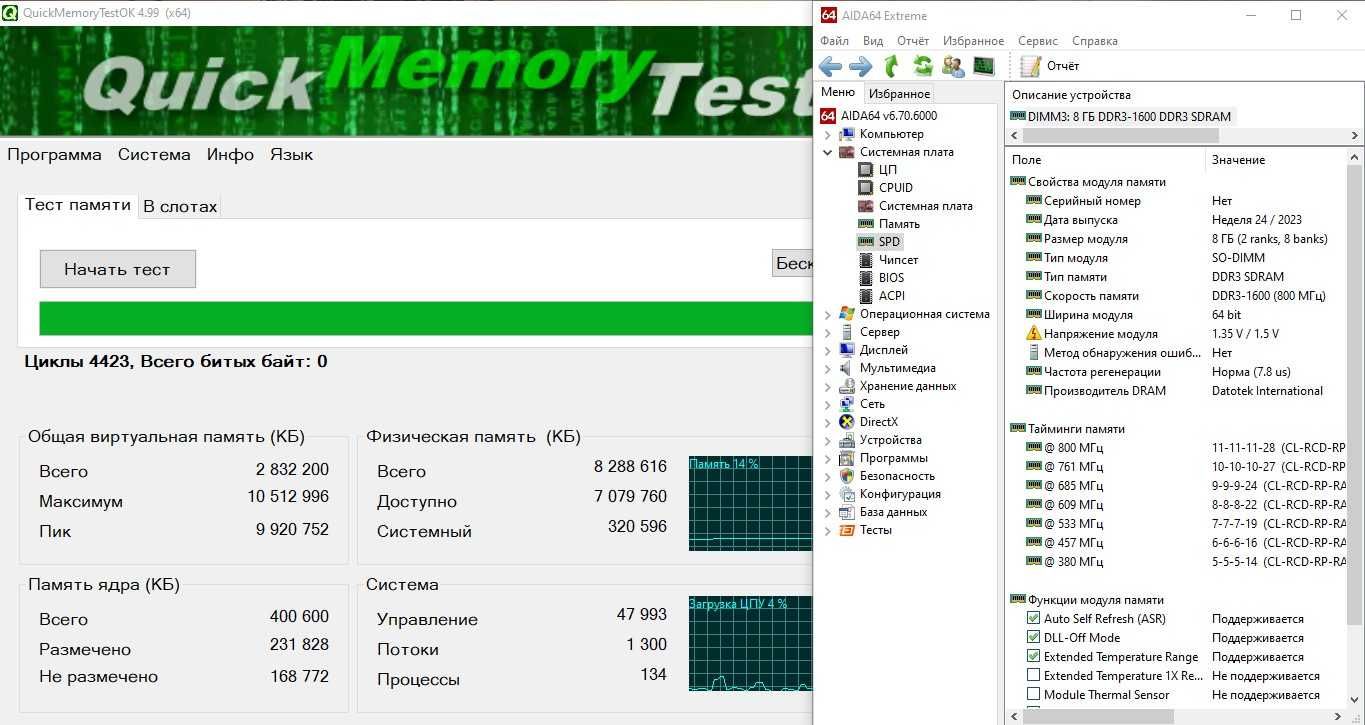Click the Безопасность shield icon in tree

(847, 476)
